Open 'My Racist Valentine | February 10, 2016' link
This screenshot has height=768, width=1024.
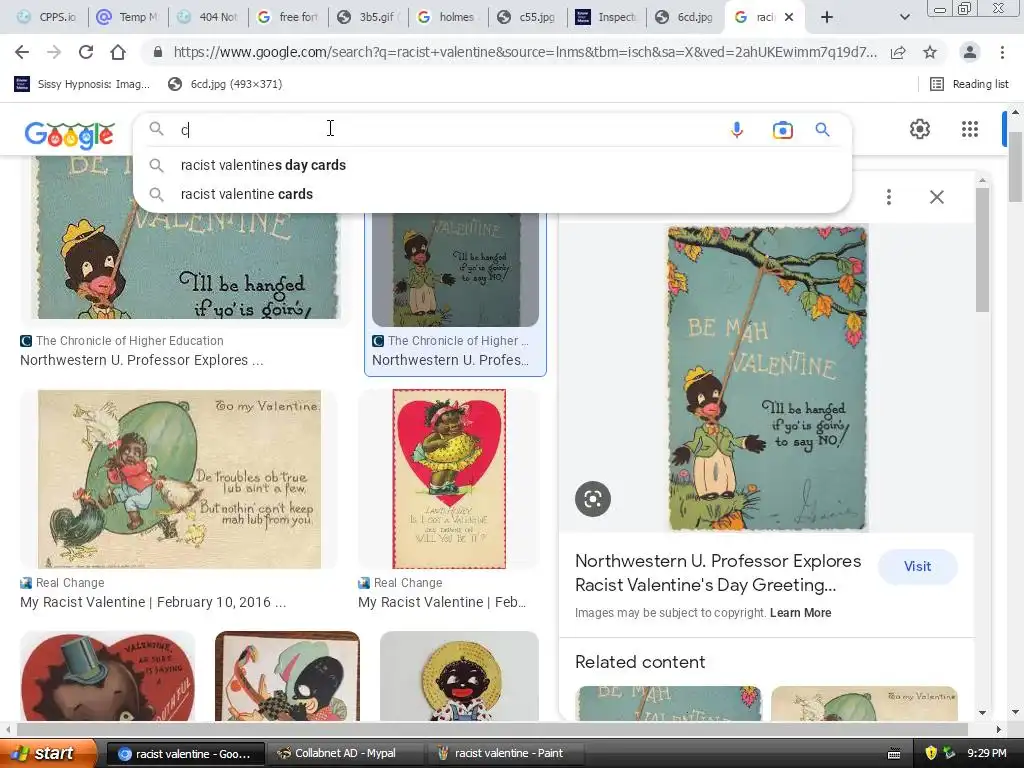point(153,602)
